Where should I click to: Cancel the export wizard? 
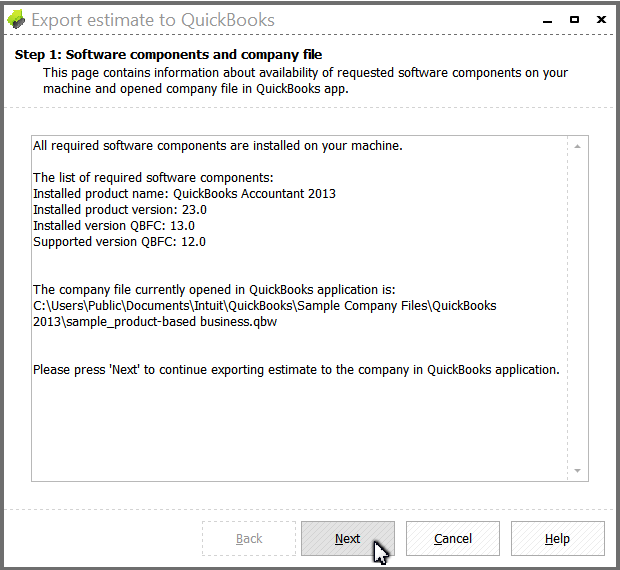[x=453, y=538]
